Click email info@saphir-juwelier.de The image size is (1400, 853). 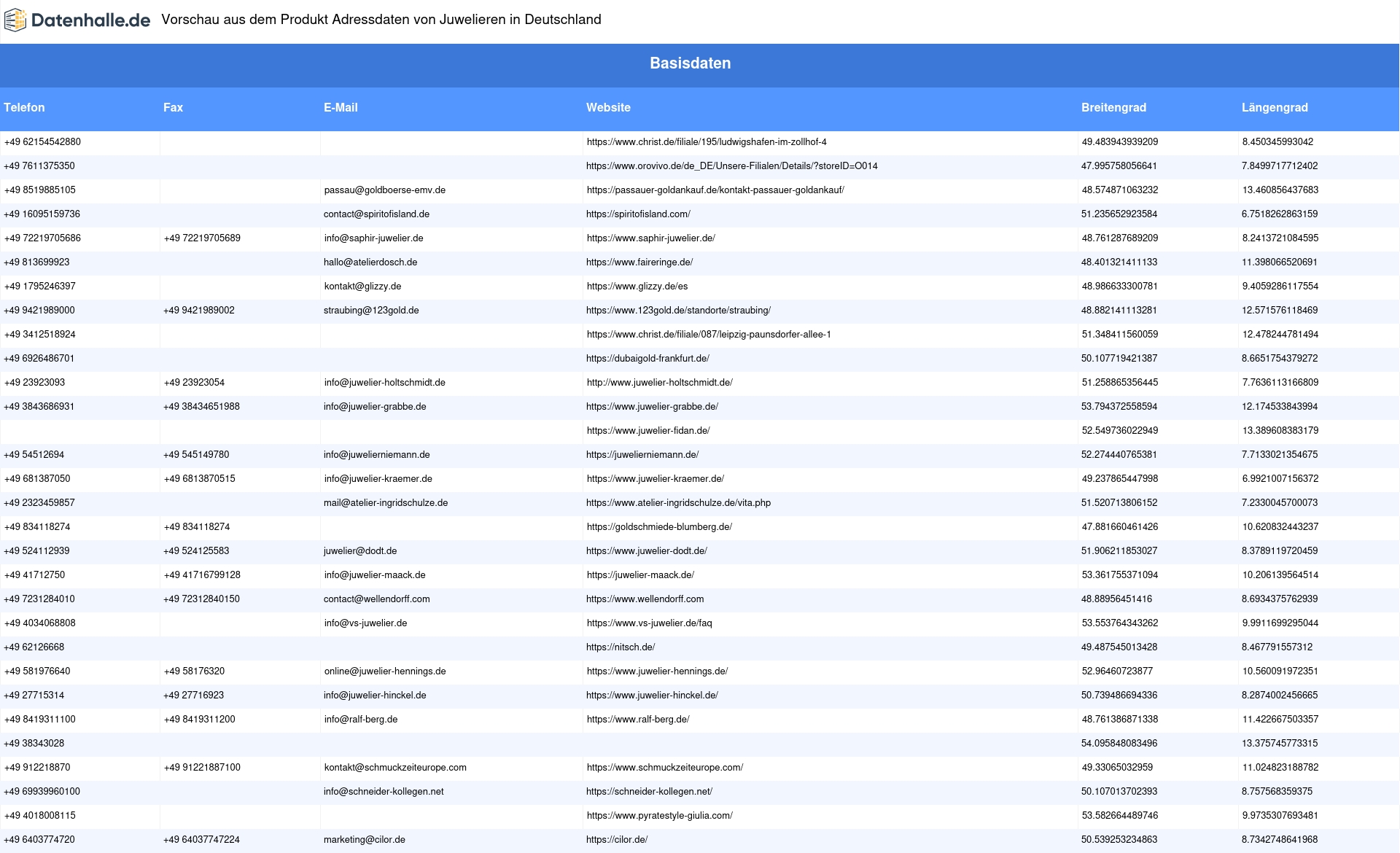373,238
